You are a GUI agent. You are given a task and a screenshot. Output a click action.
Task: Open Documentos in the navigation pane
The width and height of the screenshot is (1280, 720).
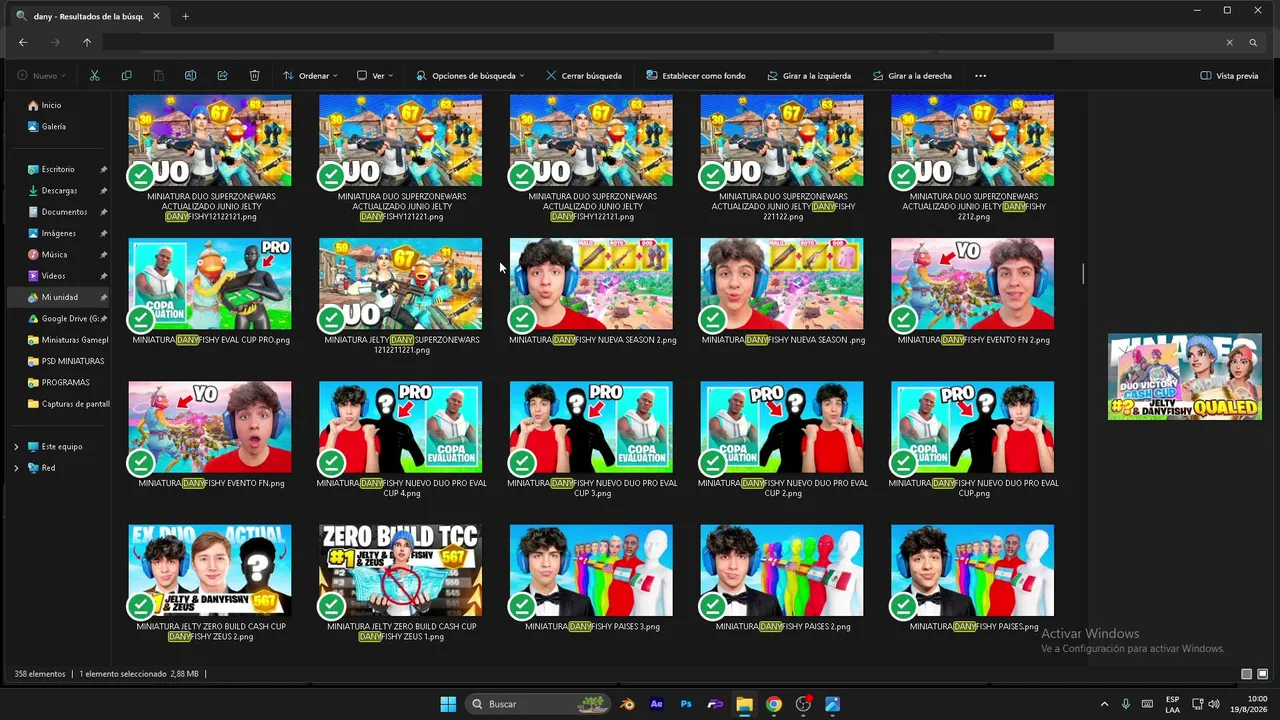(x=59, y=212)
